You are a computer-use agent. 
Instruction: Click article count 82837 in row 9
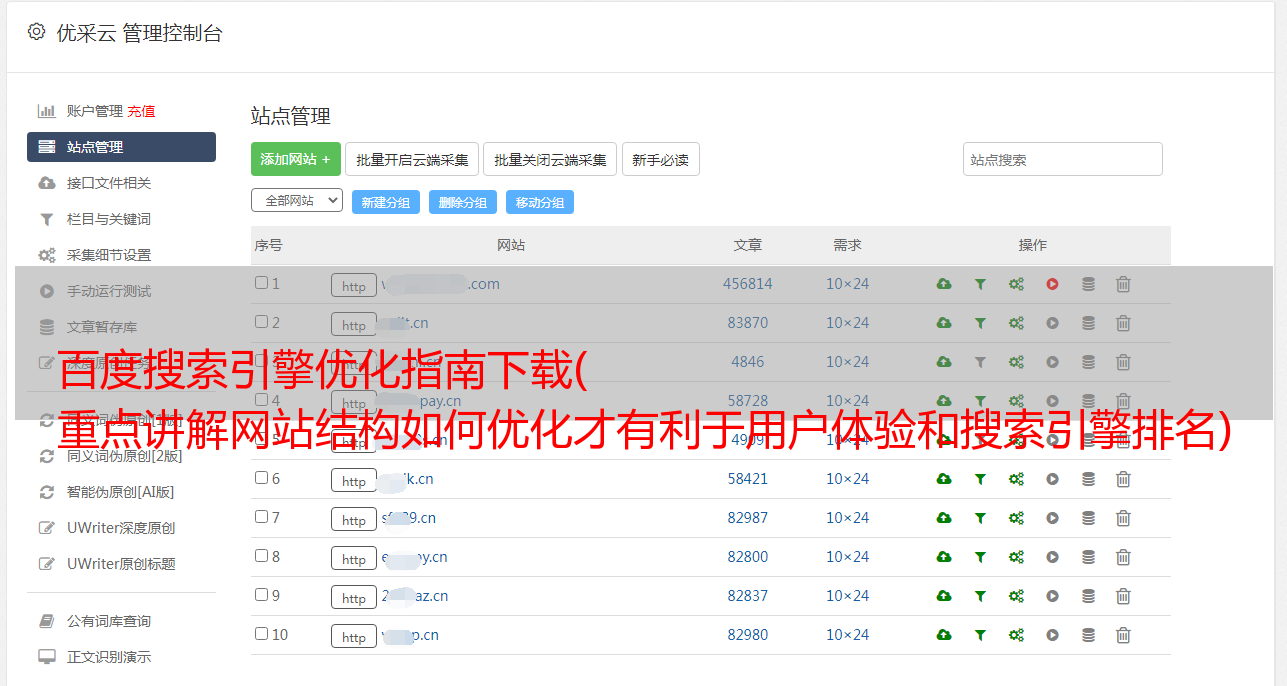(x=748, y=596)
